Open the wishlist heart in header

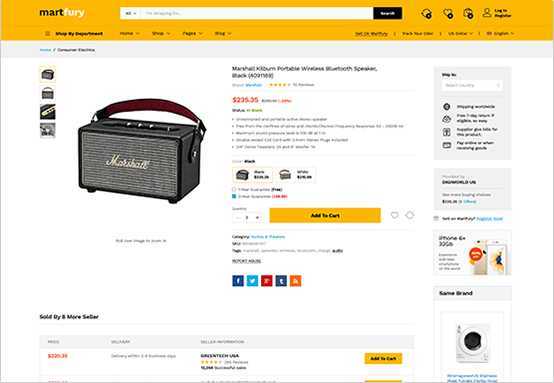[448, 14]
